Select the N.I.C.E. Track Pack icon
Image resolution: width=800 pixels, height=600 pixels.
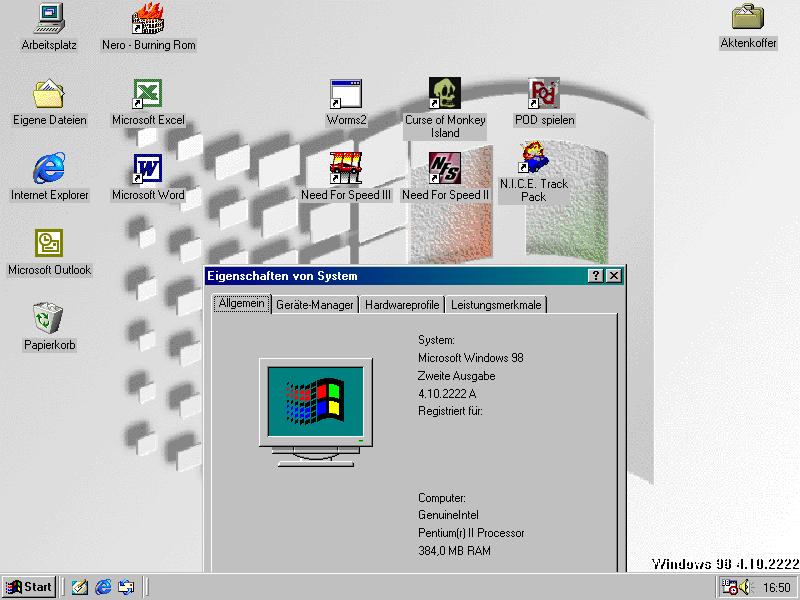pyautogui.click(x=534, y=160)
